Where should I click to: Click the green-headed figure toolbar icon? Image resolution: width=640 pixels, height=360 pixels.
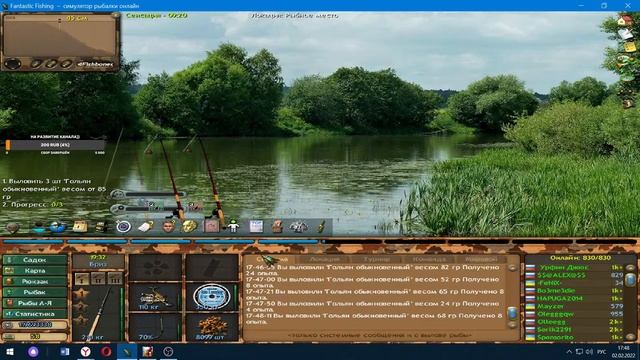[x=233, y=226]
